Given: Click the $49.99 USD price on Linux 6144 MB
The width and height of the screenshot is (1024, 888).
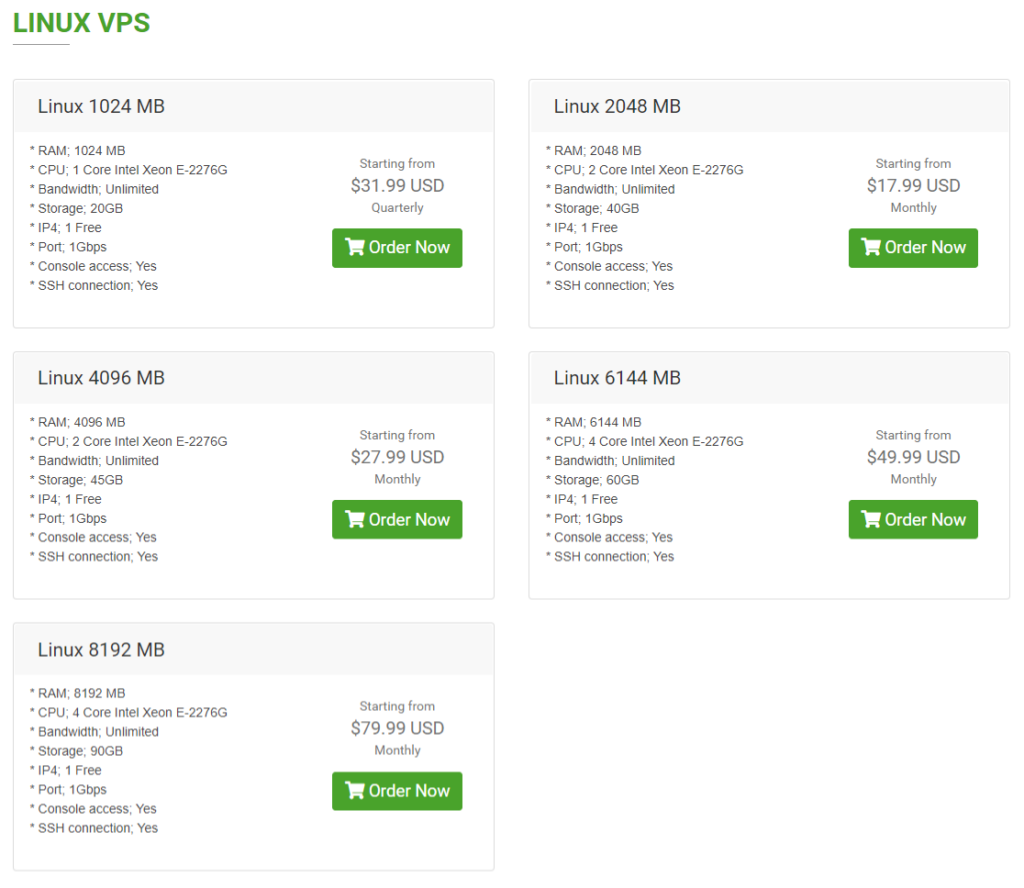Looking at the screenshot, I should pyautogui.click(x=913, y=457).
